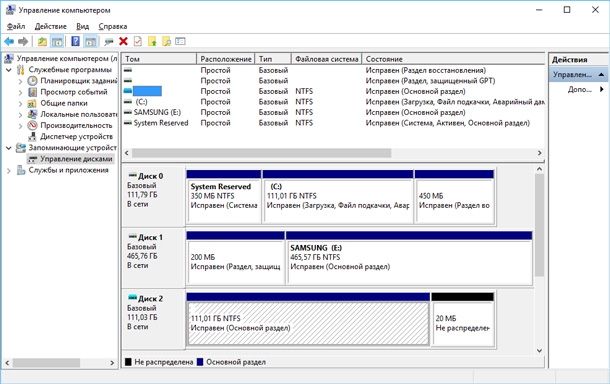Select the SAMSUNG (E:) volume row
Image resolution: width=610 pixels, height=384 pixels.
333,112
